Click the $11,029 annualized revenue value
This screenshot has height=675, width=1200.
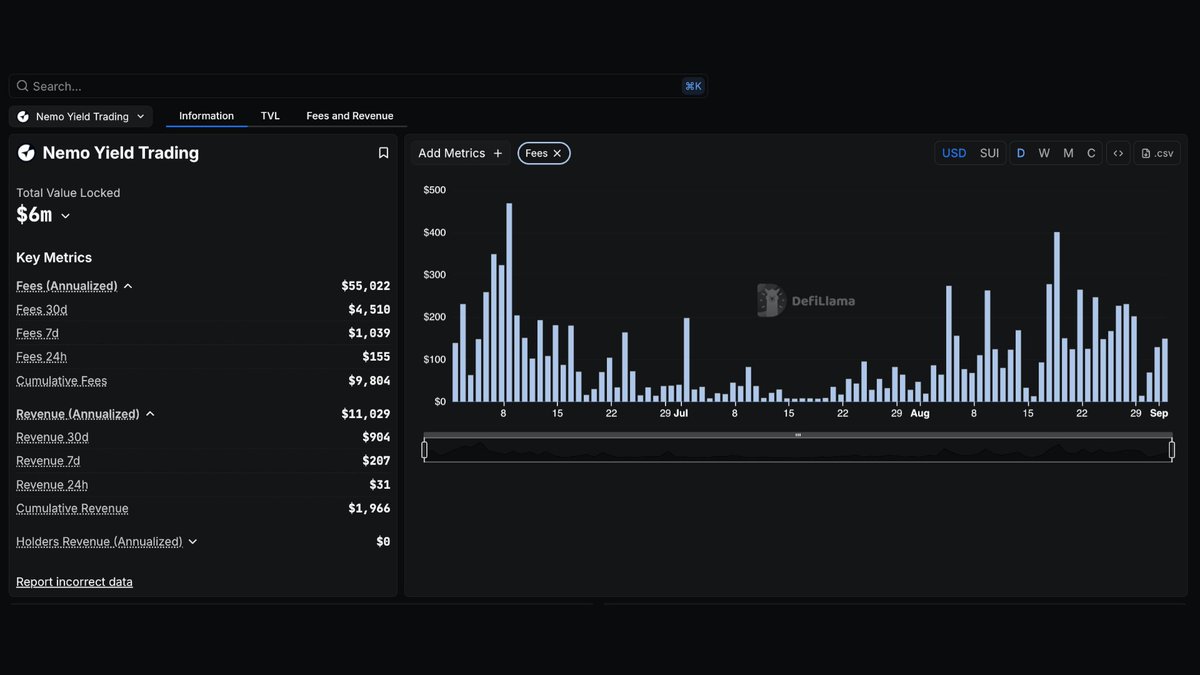tap(366, 414)
